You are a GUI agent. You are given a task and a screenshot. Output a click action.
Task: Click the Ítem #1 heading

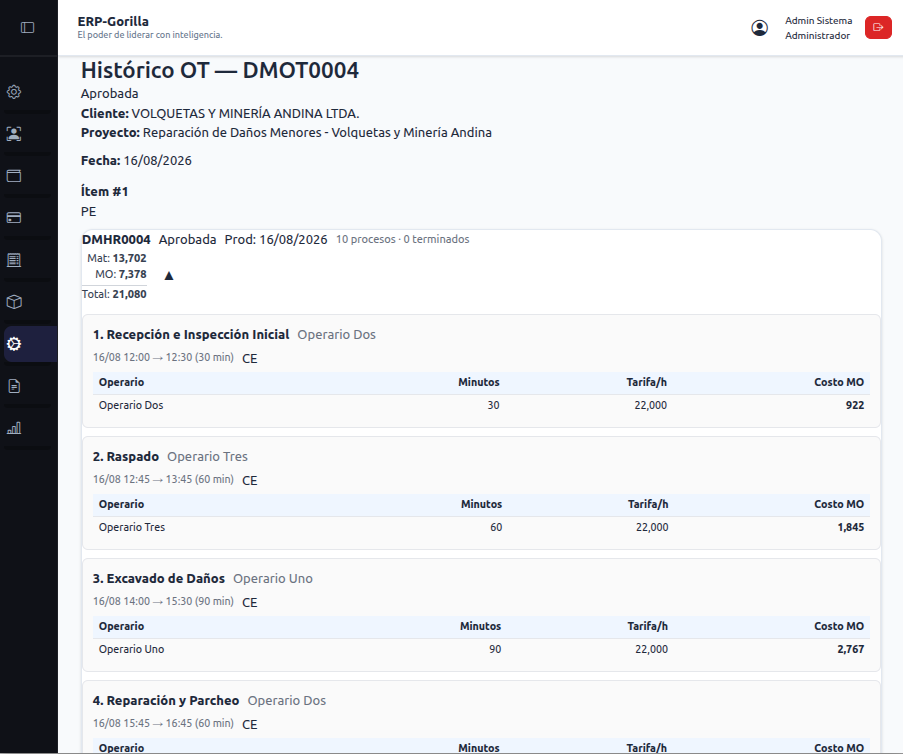(x=104, y=191)
